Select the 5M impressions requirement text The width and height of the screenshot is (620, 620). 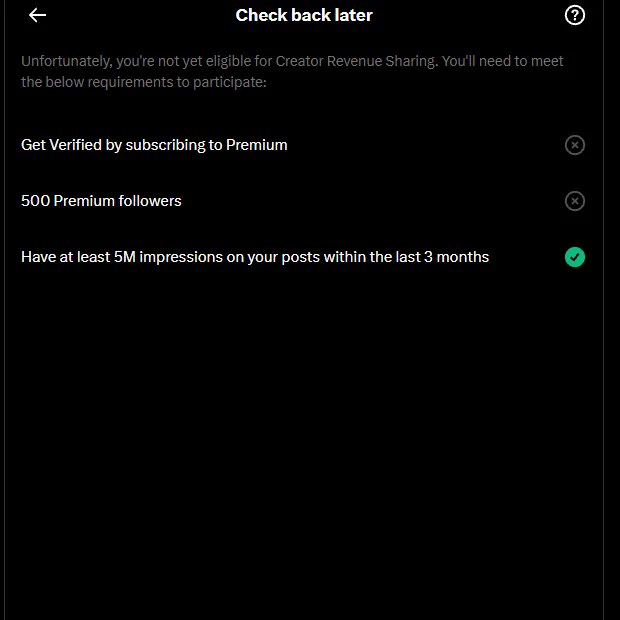255,257
